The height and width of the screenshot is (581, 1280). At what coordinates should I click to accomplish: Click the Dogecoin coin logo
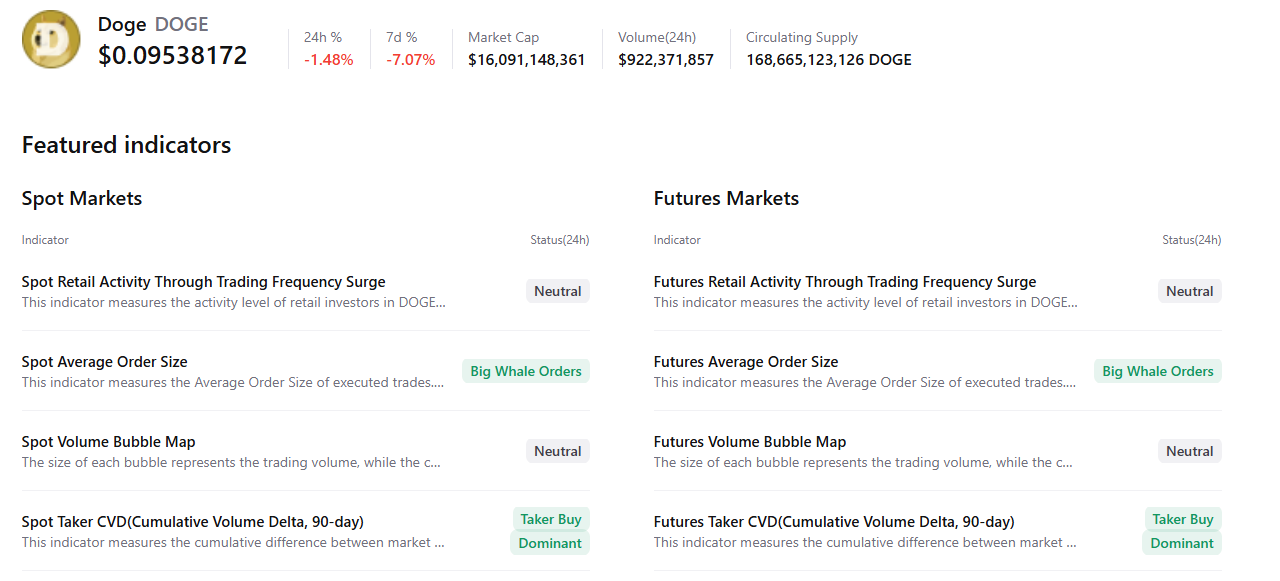(50, 41)
